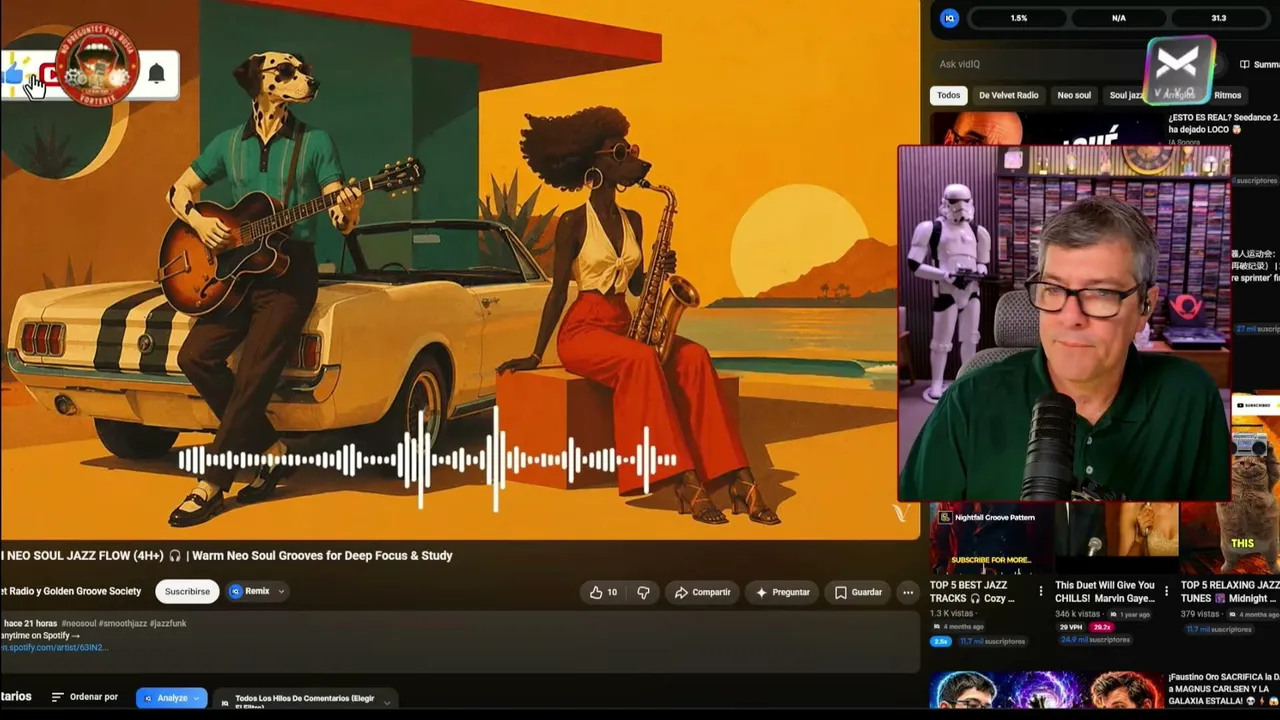Screen dimensions: 1280x720
Task: Click the Preguntar sparkle button
Action: click(x=782, y=592)
